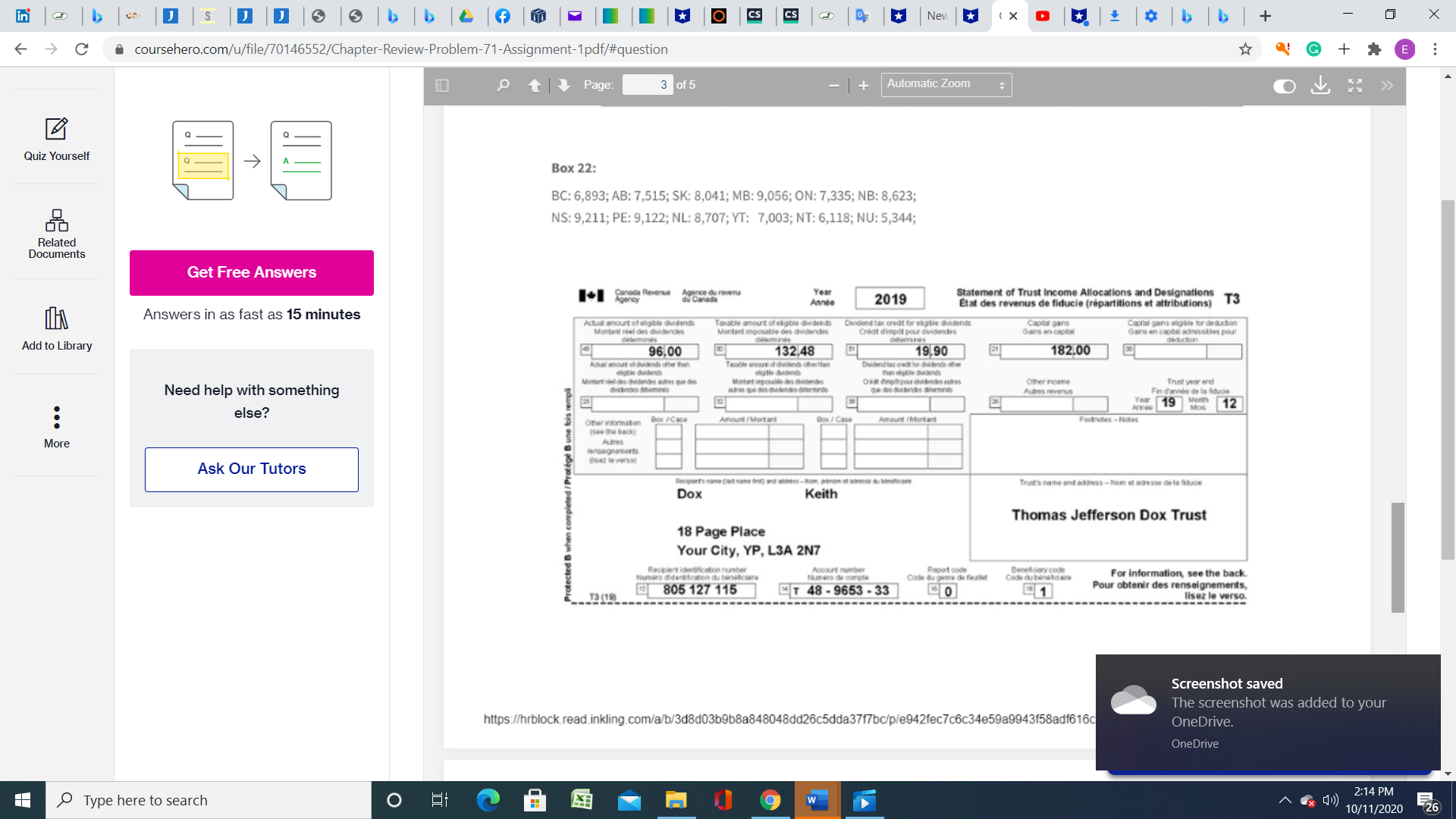The image size is (1456, 819).
Task: Open Microsoft Word from the taskbar
Action: tap(816, 800)
